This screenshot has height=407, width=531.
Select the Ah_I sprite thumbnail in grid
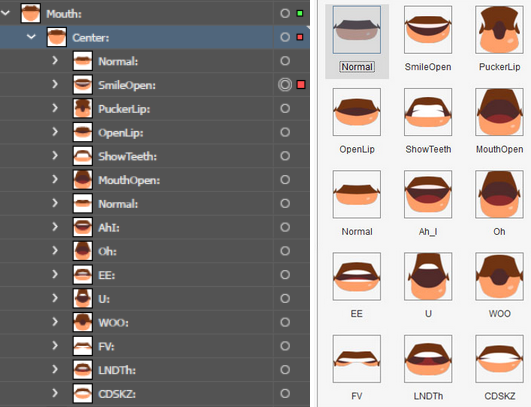[428, 194]
